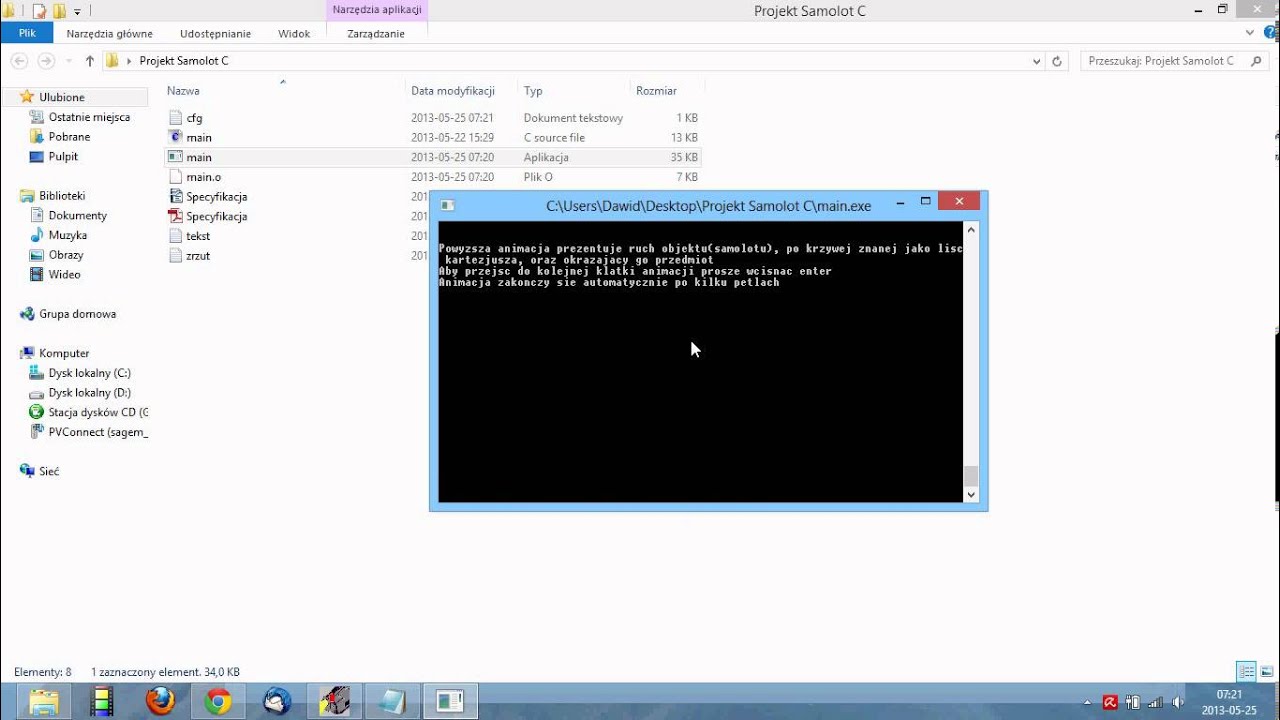The image size is (1280, 720).
Task: Open the Muzyka library
Action: [67, 235]
